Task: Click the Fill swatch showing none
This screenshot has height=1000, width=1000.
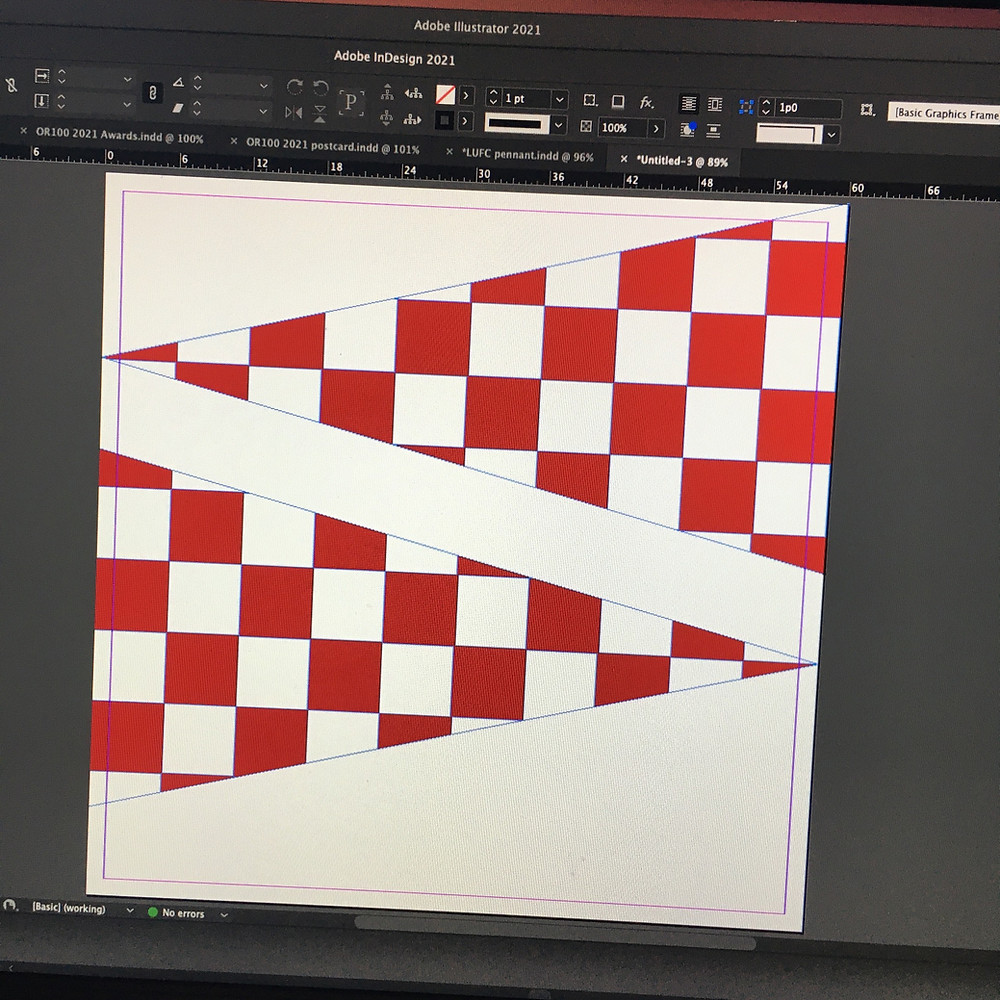Action: pyautogui.click(x=445, y=95)
